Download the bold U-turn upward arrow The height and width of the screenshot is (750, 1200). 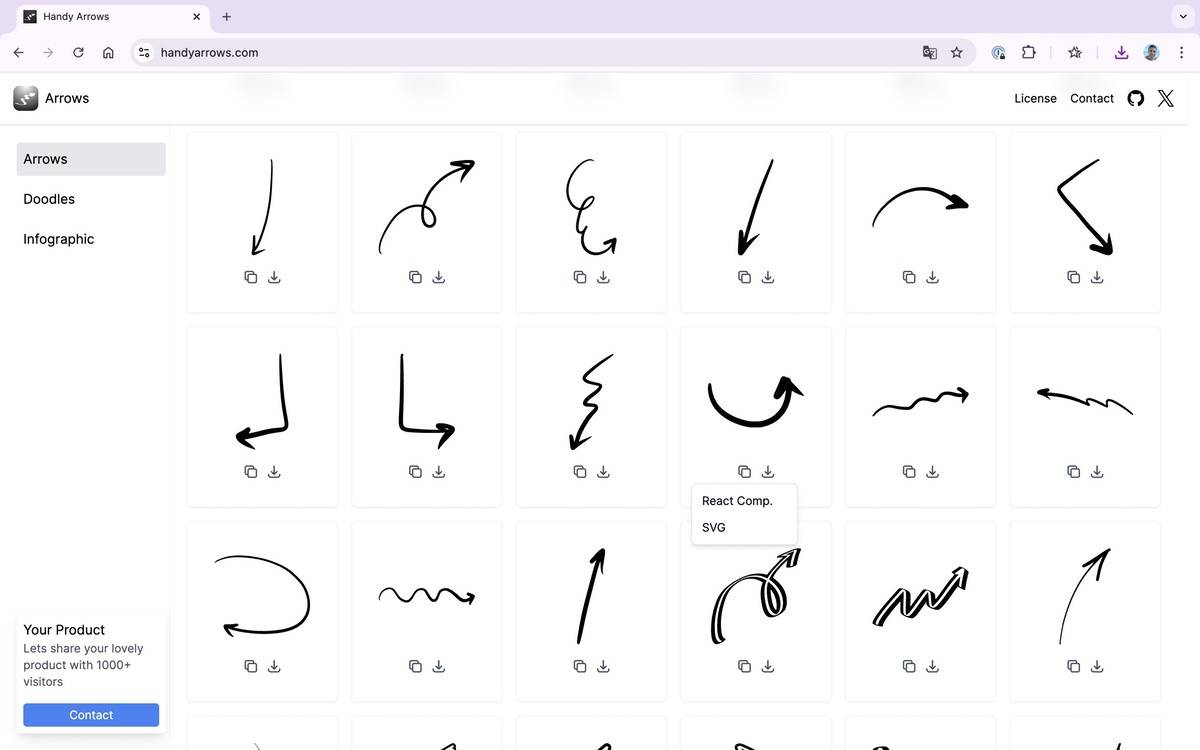point(768,471)
